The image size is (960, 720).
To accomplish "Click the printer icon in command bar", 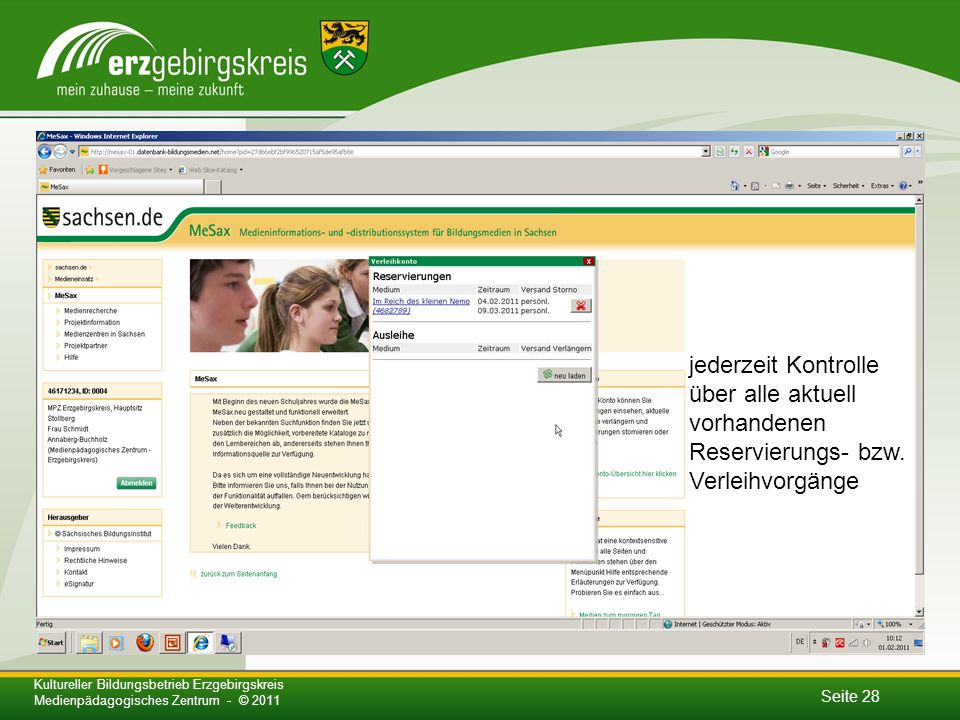I will click(x=790, y=186).
